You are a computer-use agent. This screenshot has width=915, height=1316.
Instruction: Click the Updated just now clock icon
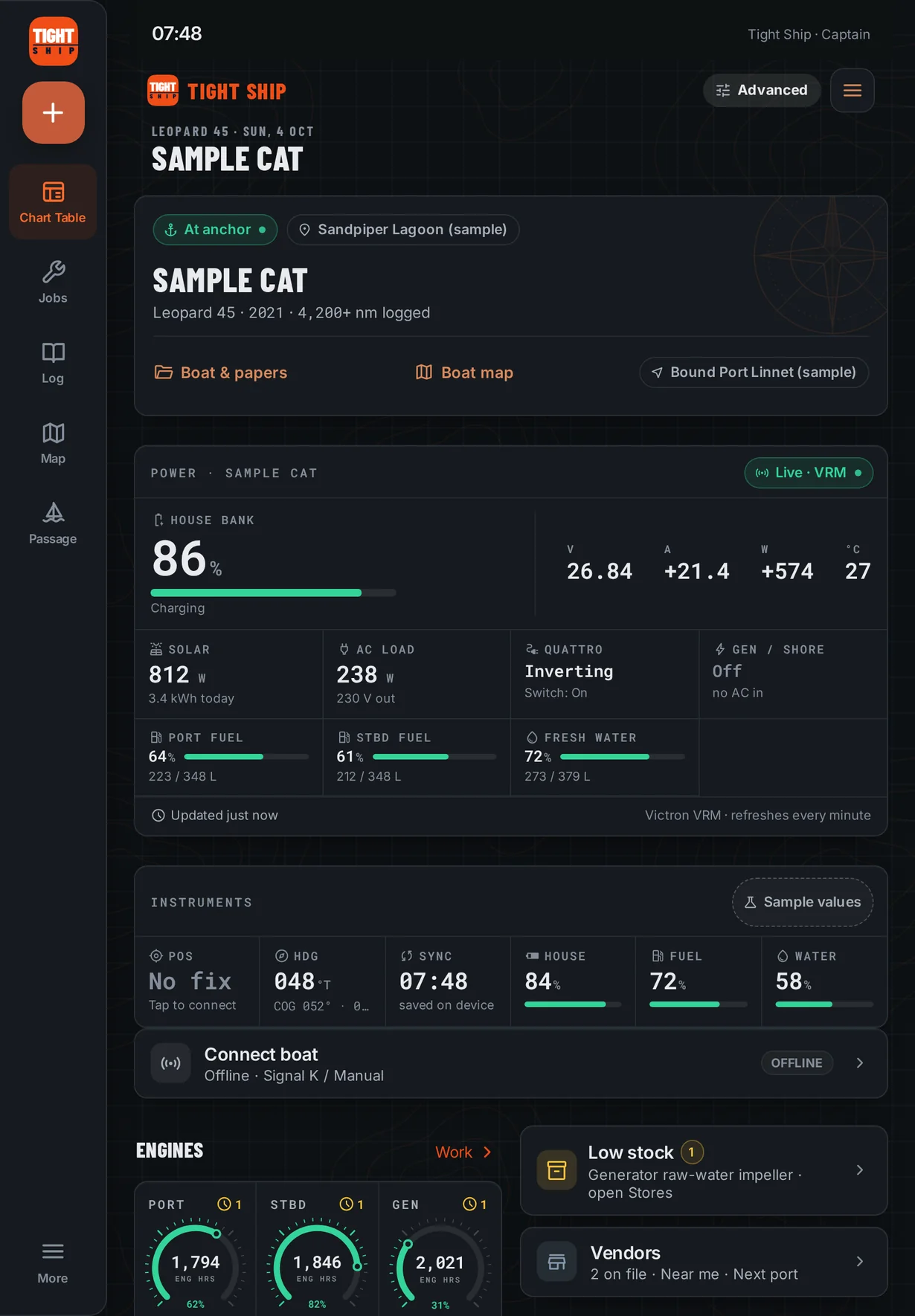(x=158, y=816)
